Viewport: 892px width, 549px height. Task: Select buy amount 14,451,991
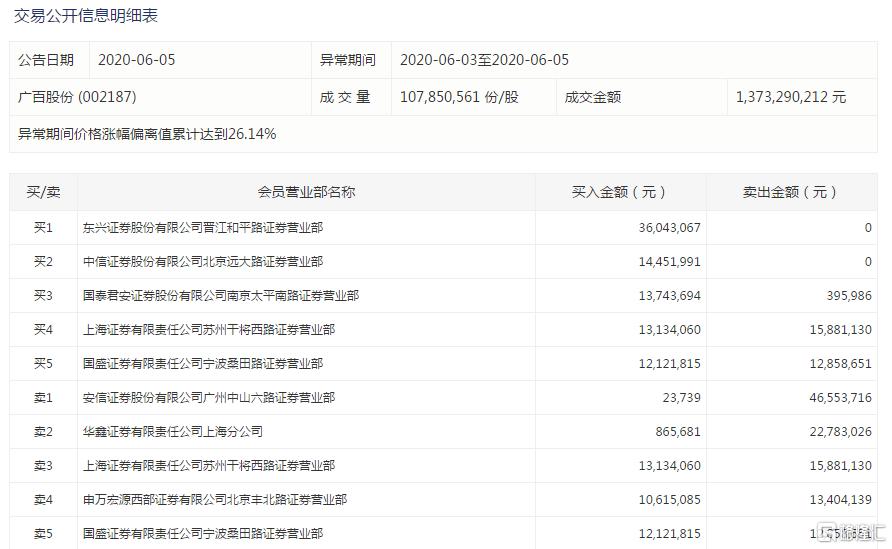coord(669,262)
